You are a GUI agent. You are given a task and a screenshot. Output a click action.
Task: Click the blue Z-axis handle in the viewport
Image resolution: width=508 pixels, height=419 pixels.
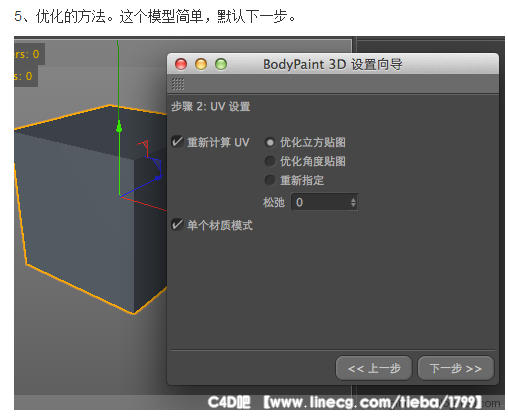[x=158, y=177]
